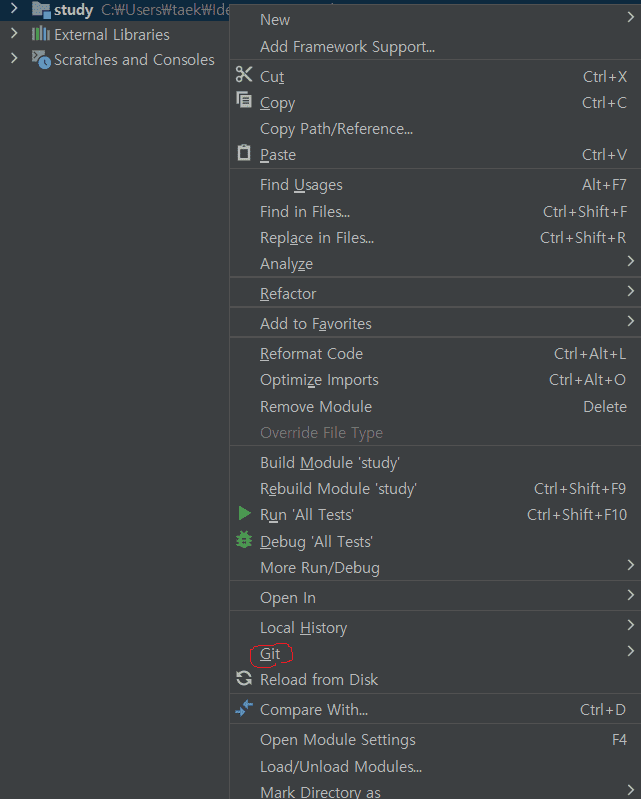The height and width of the screenshot is (799, 641).
Task: Click Compare With arrows icon
Action: click(244, 709)
